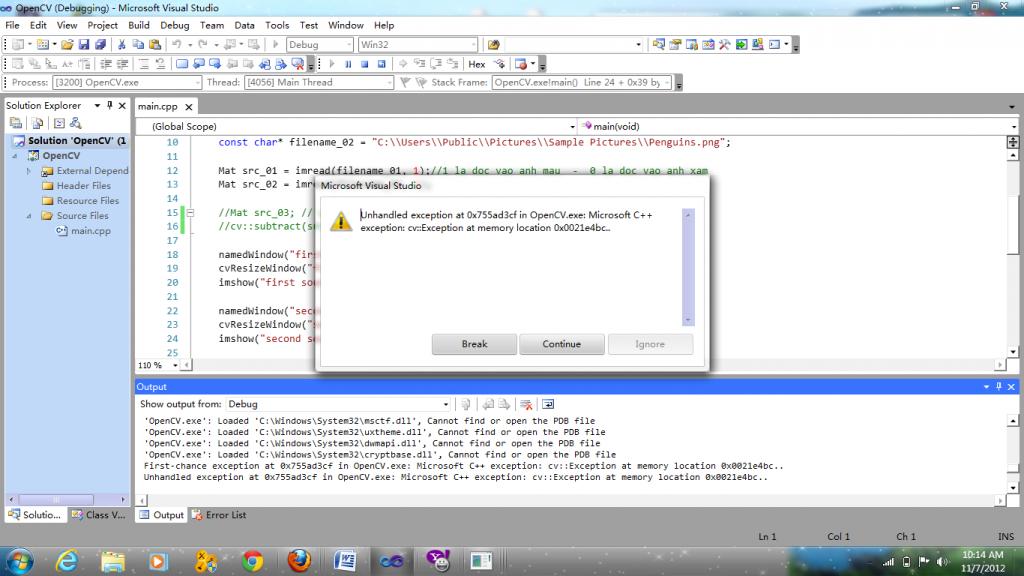The width and height of the screenshot is (1024, 576).
Task: Click the Cut scissors icon in toolbar
Action: (x=123, y=45)
